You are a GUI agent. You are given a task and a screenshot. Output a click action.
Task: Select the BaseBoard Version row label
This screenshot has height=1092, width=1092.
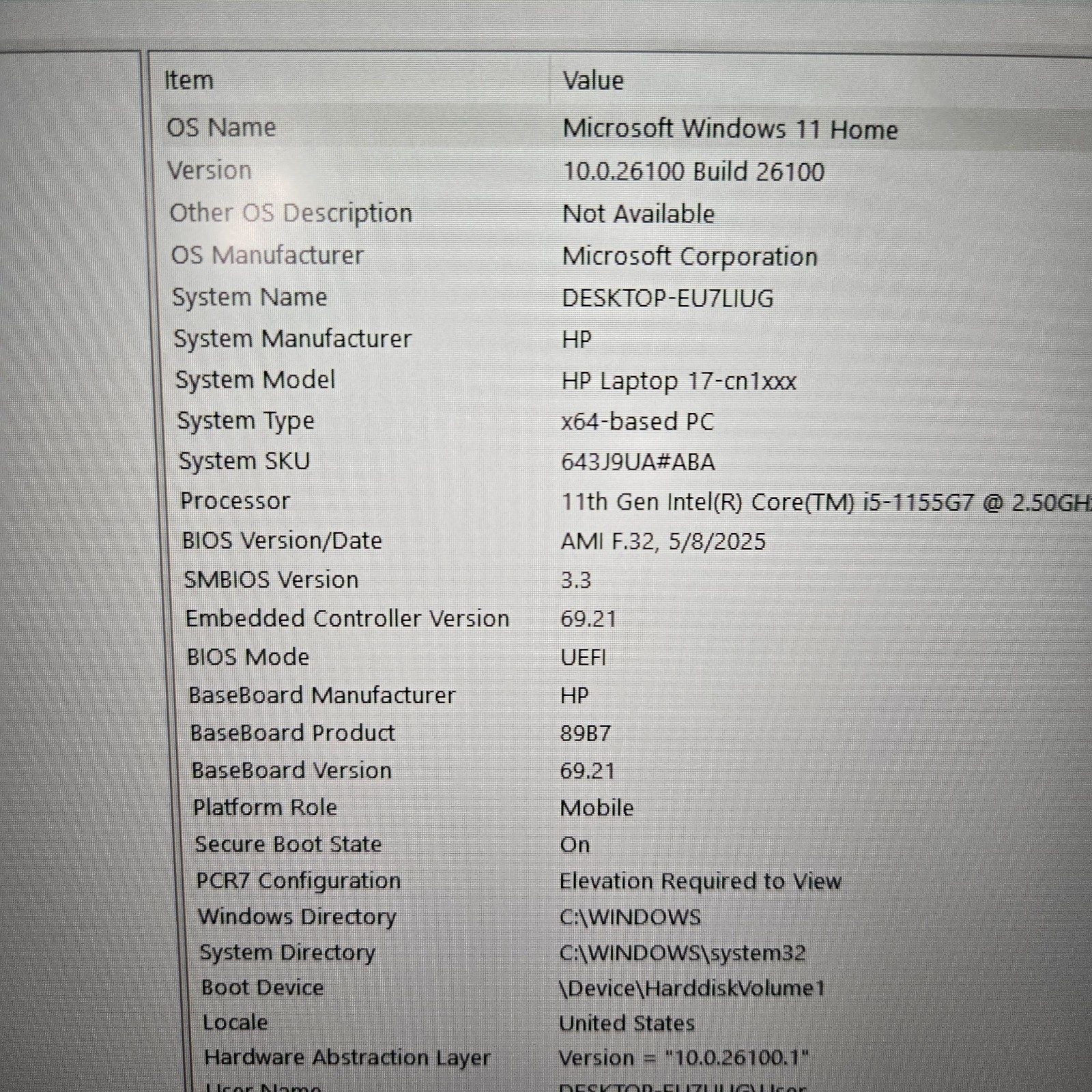[x=291, y=771]
